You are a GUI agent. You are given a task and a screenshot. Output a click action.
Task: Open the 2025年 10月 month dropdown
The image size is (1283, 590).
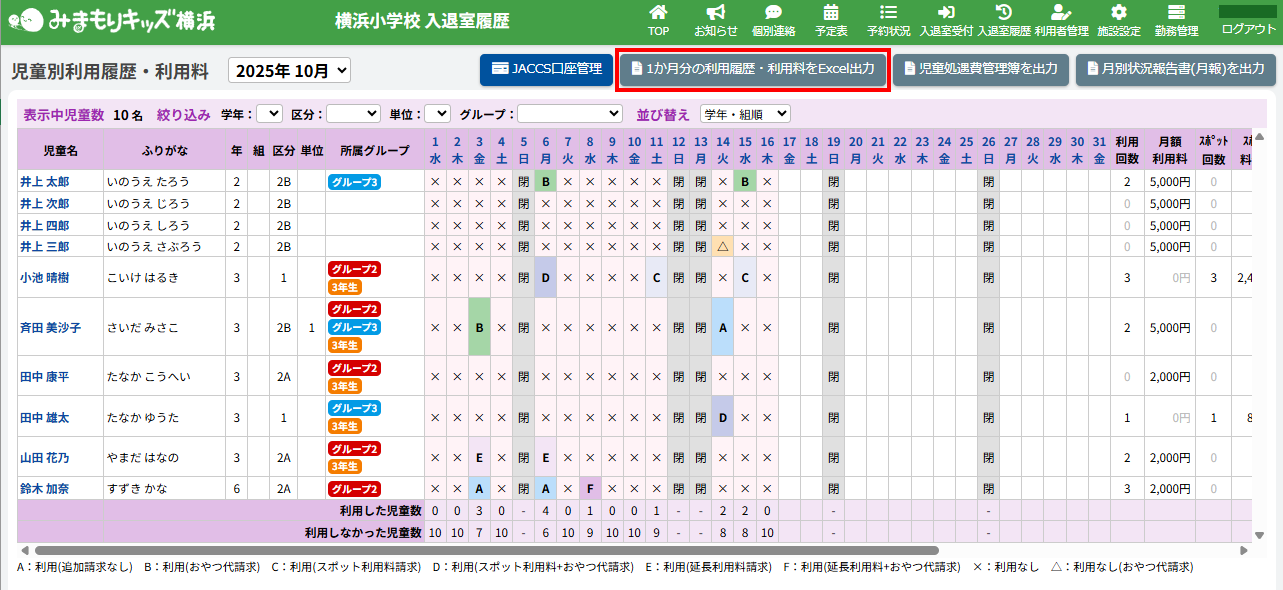290,70
